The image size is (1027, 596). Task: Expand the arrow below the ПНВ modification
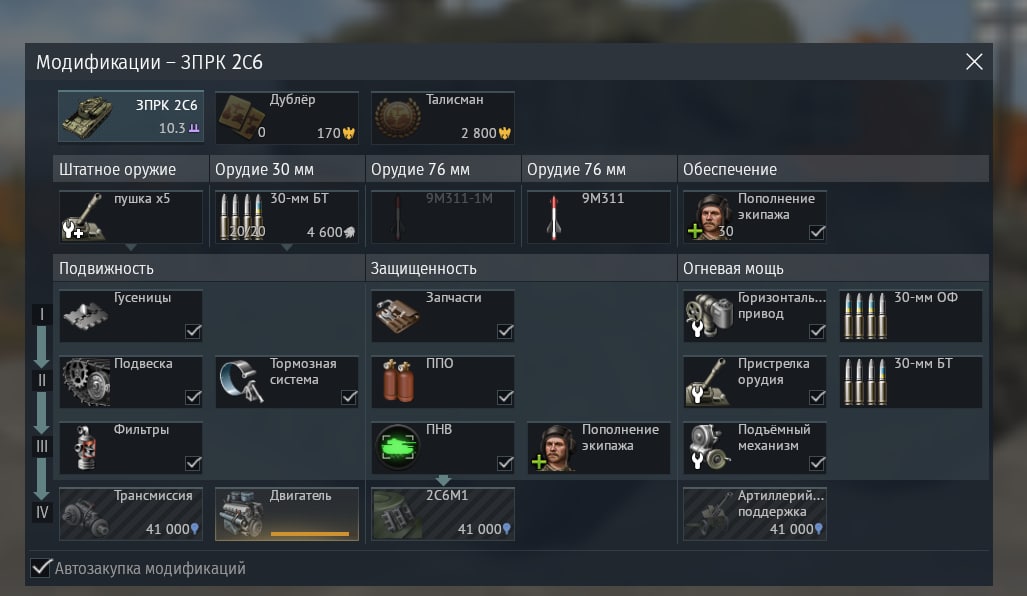tap(443, 480)
